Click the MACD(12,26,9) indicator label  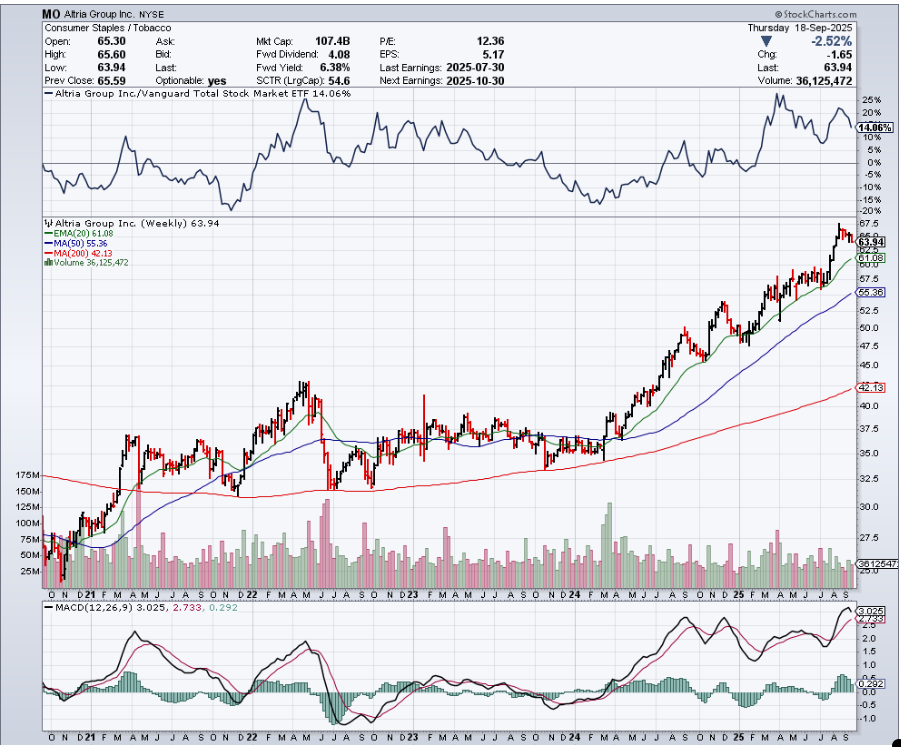pos(94,607)
